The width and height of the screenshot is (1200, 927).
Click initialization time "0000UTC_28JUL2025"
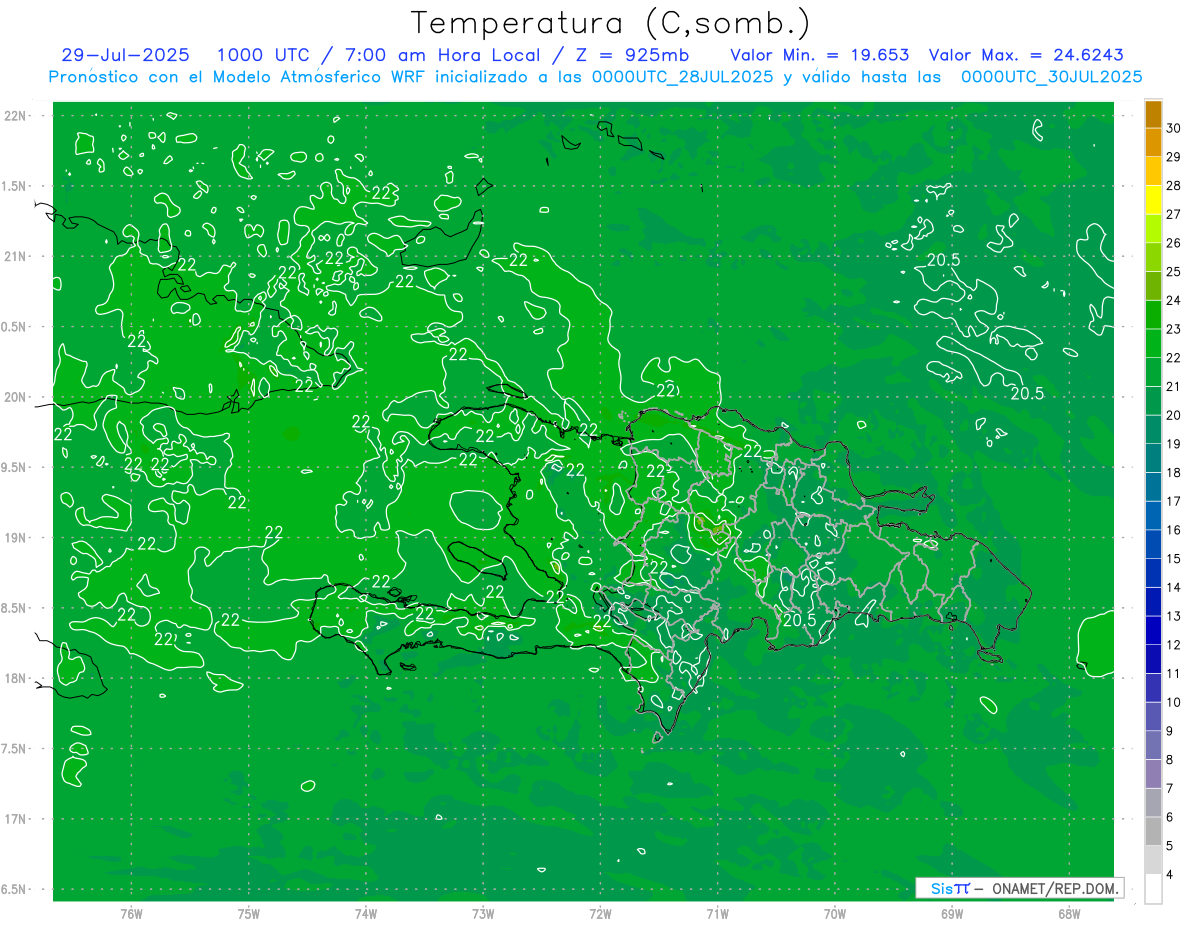coord(683,76)
